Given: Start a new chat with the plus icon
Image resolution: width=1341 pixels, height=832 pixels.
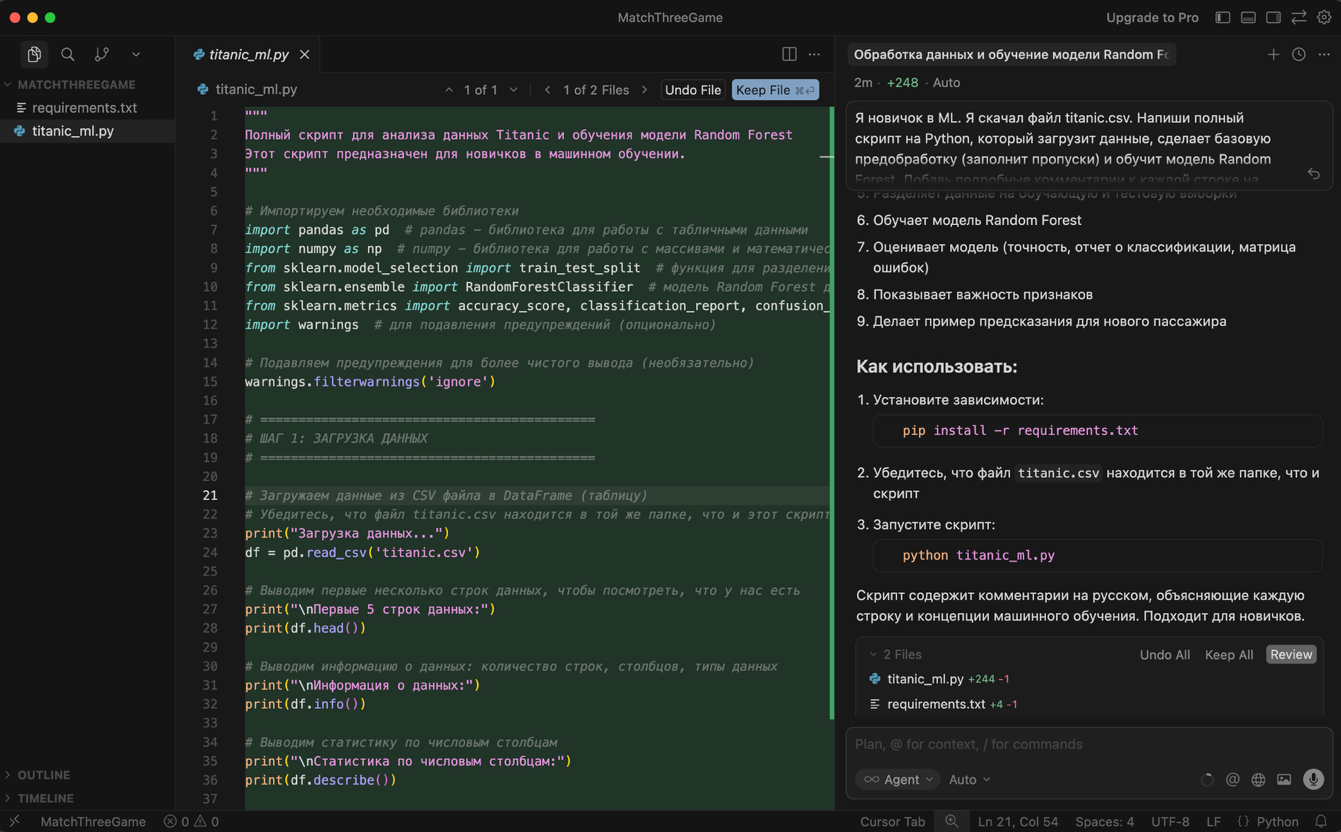Looking at the screenshot, I should (x=1274, y=54).
